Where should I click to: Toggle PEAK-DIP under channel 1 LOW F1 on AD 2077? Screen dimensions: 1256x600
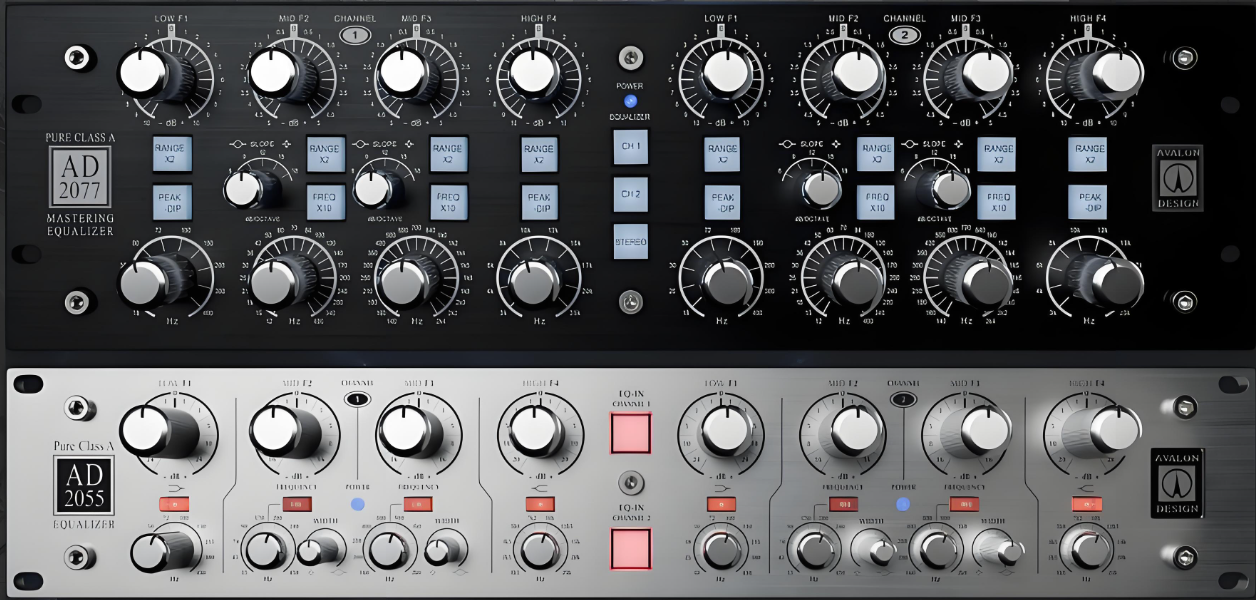(172, 201)
